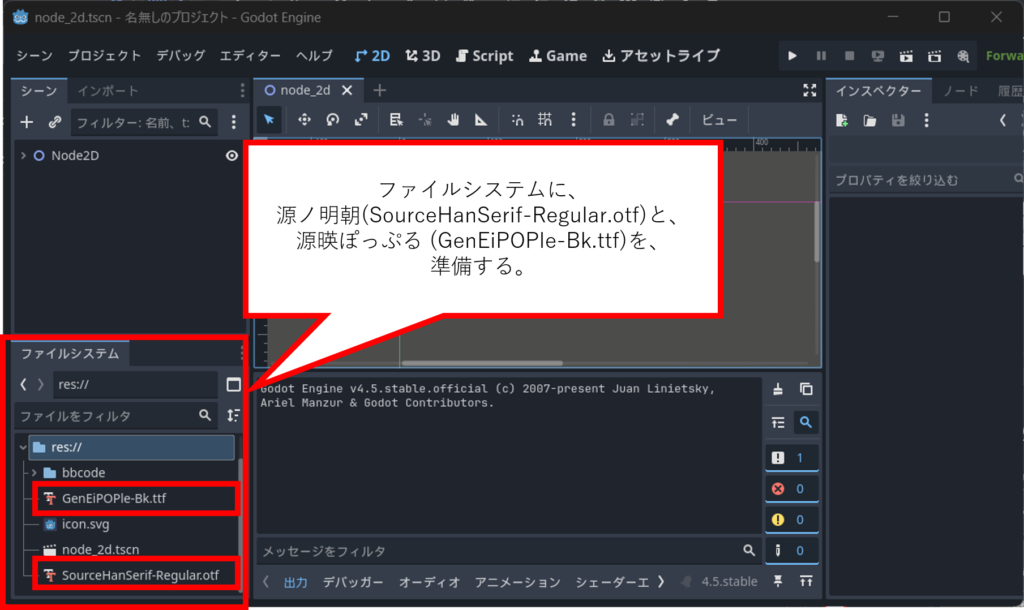This screenshot has height=610, width=1024.
Task: Choose the Pan (hand) tool
Action: (453, 120)
